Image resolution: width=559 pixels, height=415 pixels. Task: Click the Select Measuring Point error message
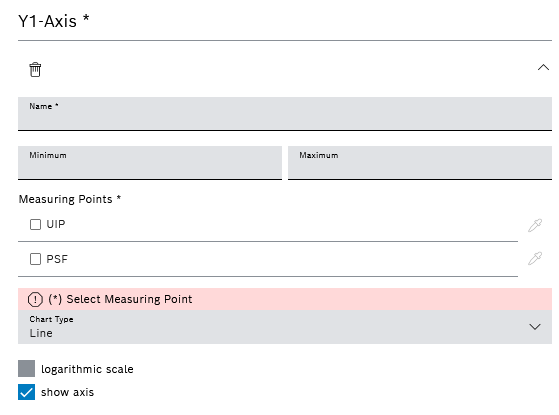[x=120, y=299]
